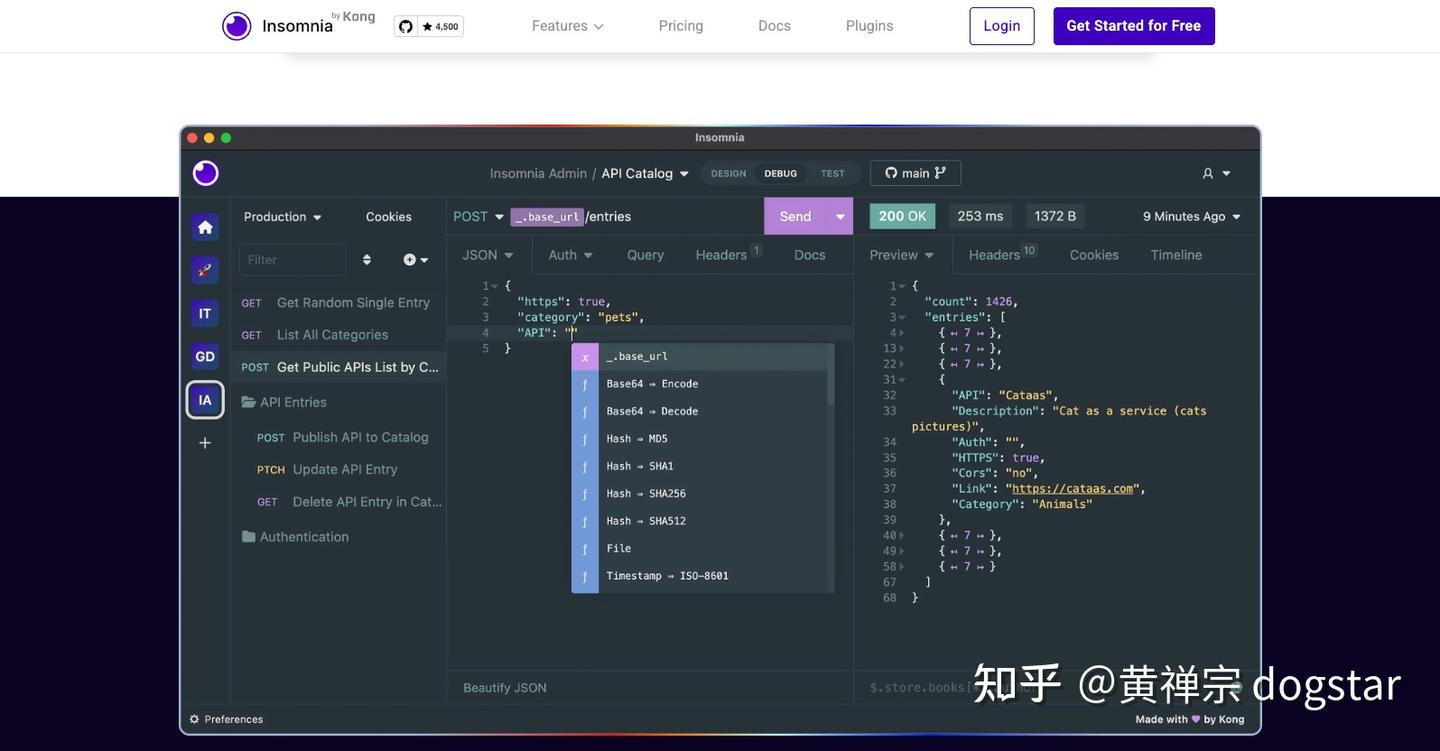Open the GitHub stars badge showing 4,500
Screen dimensions: 1440x751
click(x=429, y=26)
